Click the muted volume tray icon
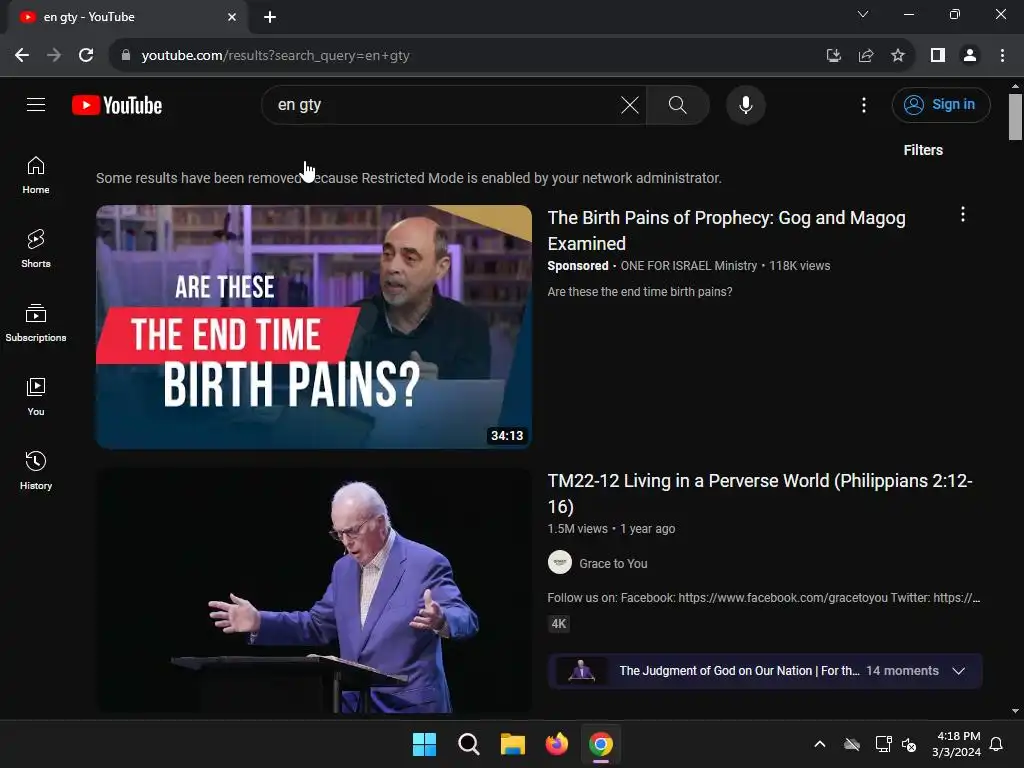The image size is (1024, 768). [x=909, y=744]
